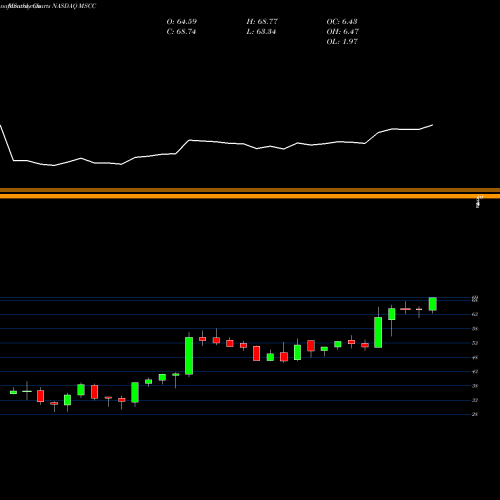Image resolution: width=500 pixels, height=500 pixels.
Task: Click the OH: 6.47 reading
Action: click(343, 32)
